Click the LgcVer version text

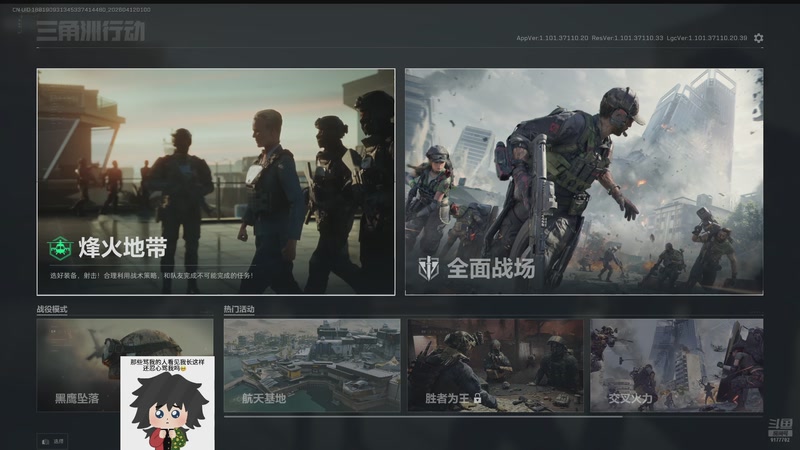pyautogui.click(x=707, y=38)
